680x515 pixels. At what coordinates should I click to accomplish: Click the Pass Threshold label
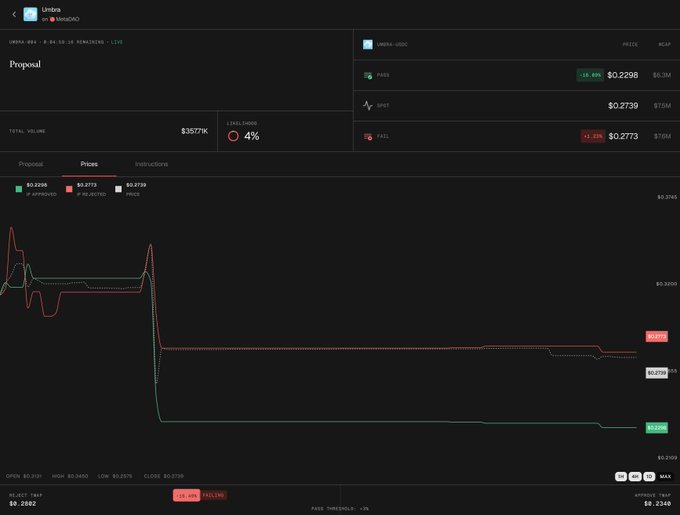point(340,508)
